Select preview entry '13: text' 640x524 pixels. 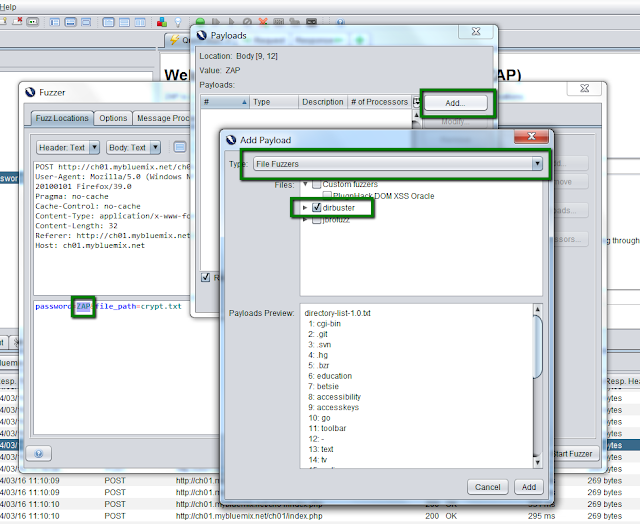point(321,449)
